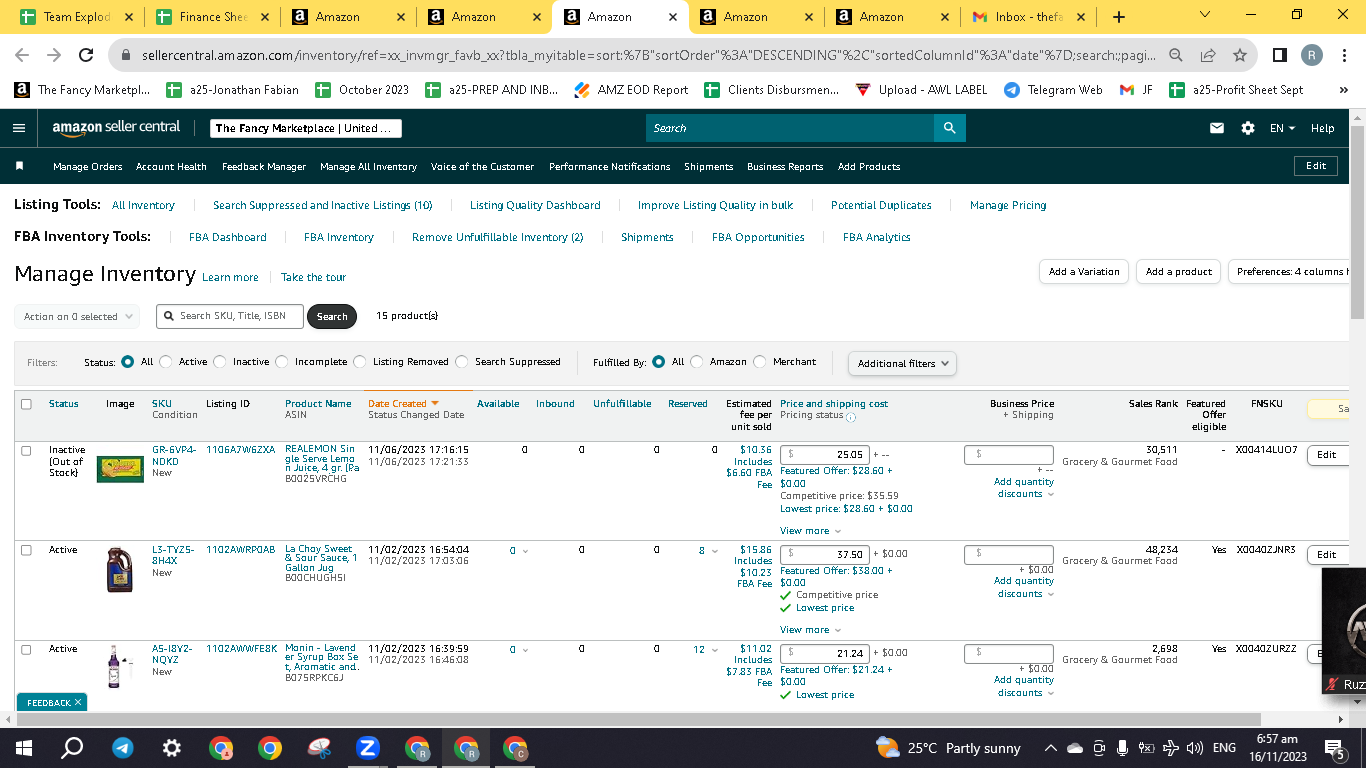Click the Search button next to SKU field
Viewport: 1366px width, 768px height.
[x=332, y=316]
